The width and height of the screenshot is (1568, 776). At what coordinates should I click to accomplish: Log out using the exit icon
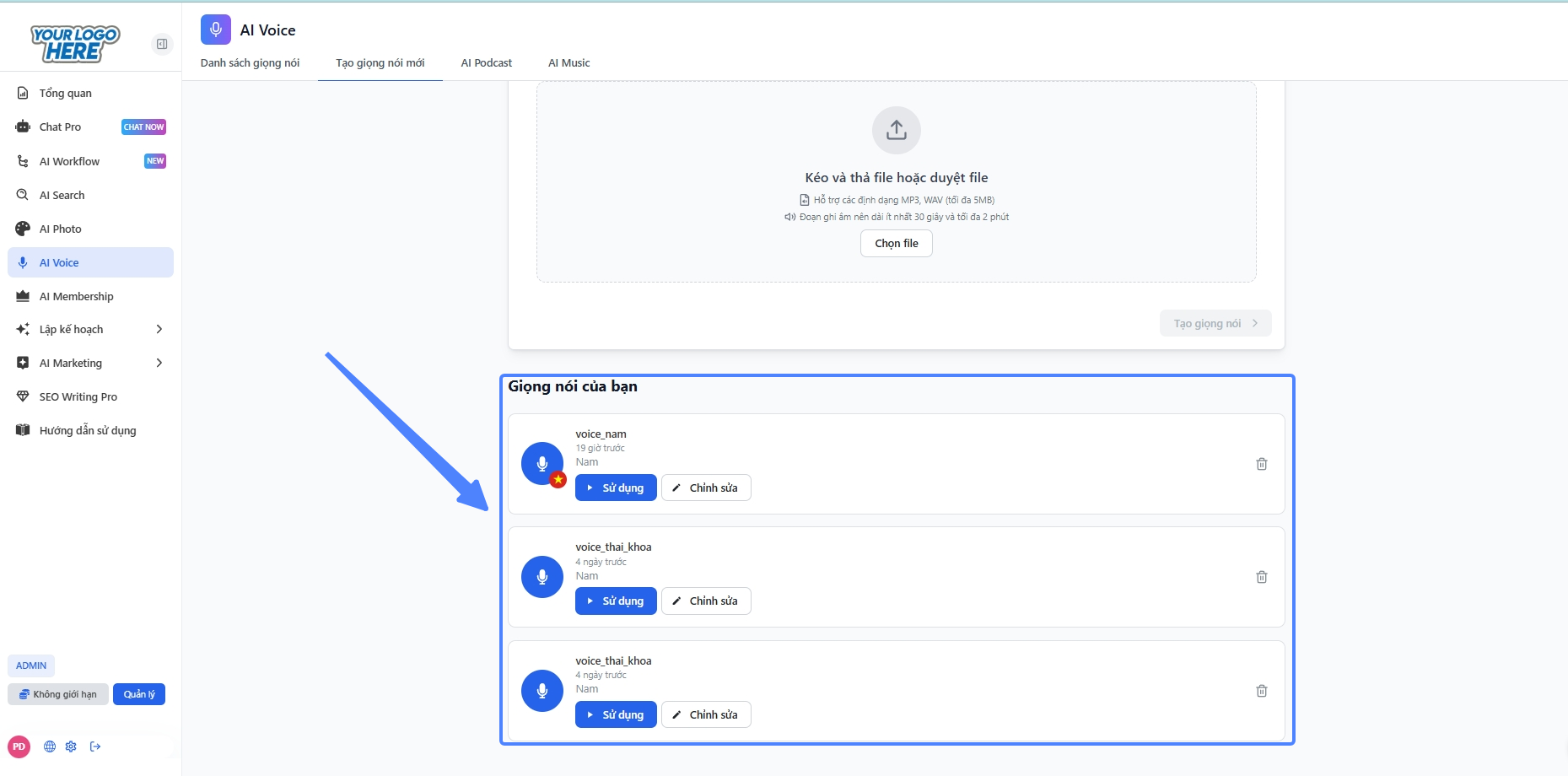95,746
